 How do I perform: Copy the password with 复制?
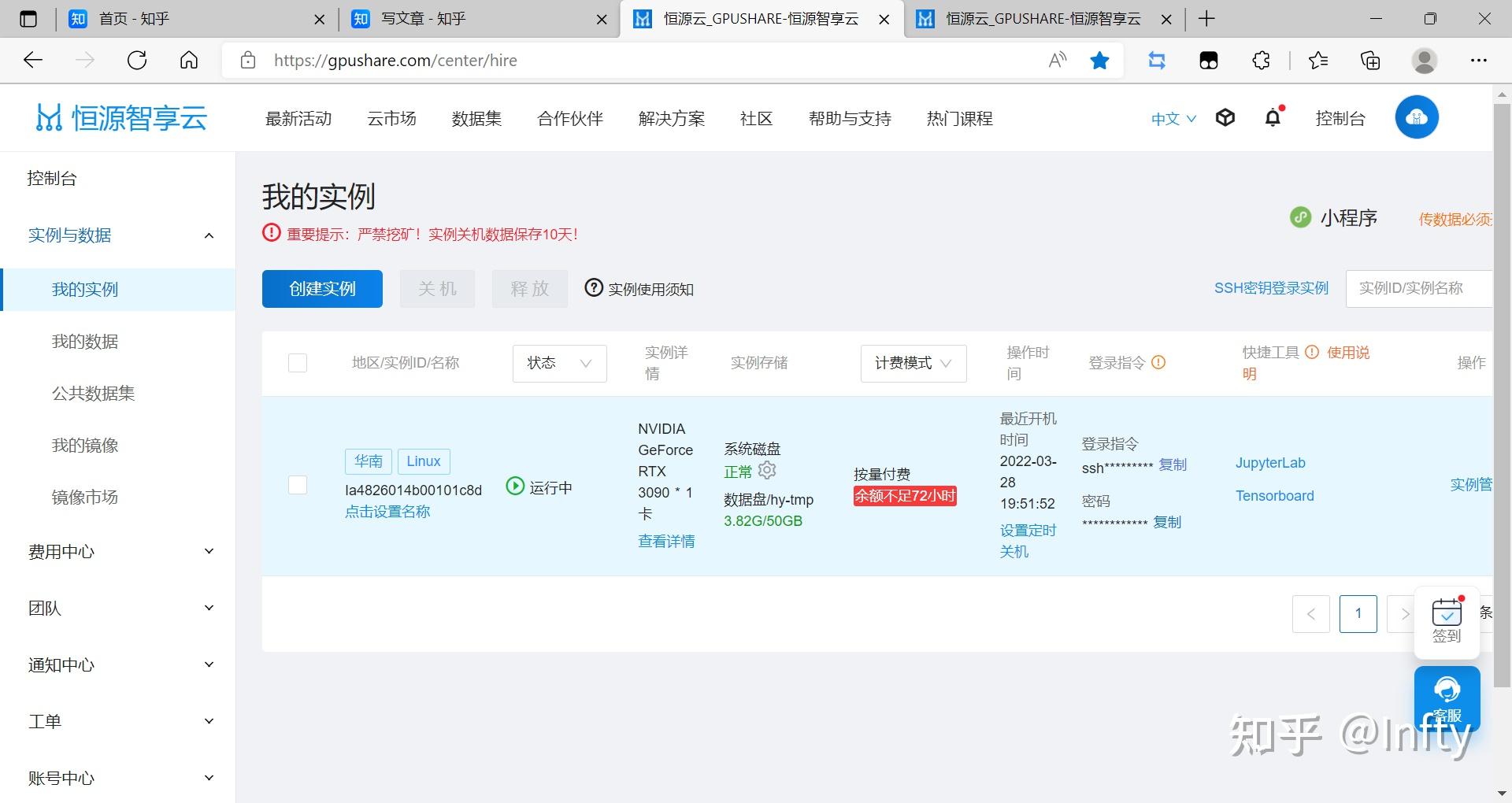pyautogui.click(x=1167, y=522)
